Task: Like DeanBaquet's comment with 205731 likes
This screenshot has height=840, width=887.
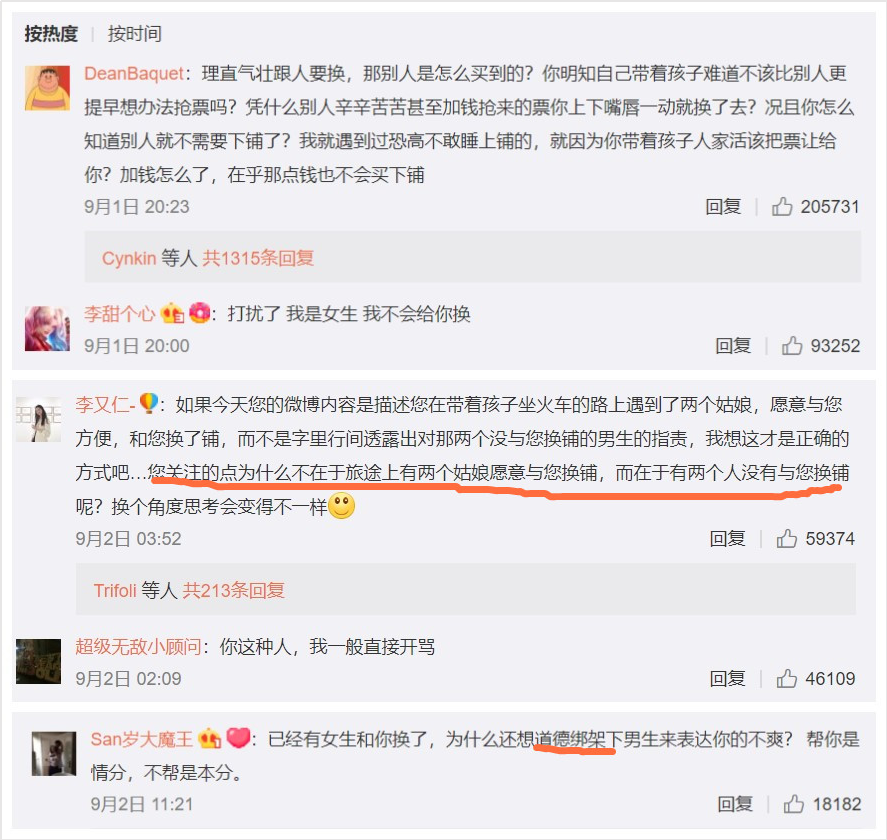Action: pos(782,206)
